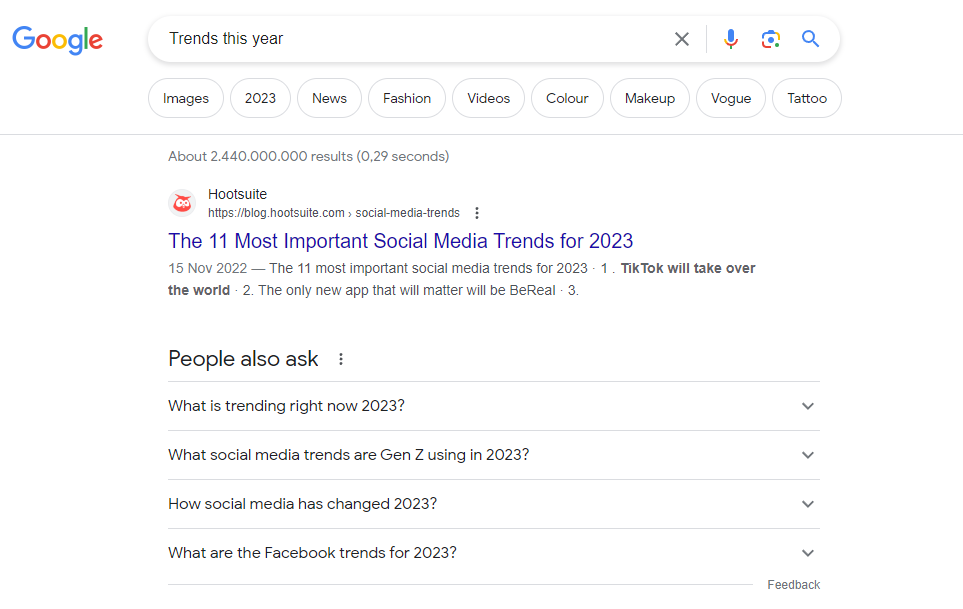This screenshot has width=963, height=609.
Task: Click the Hootsuite owl favicon
Action: (182, 203)
